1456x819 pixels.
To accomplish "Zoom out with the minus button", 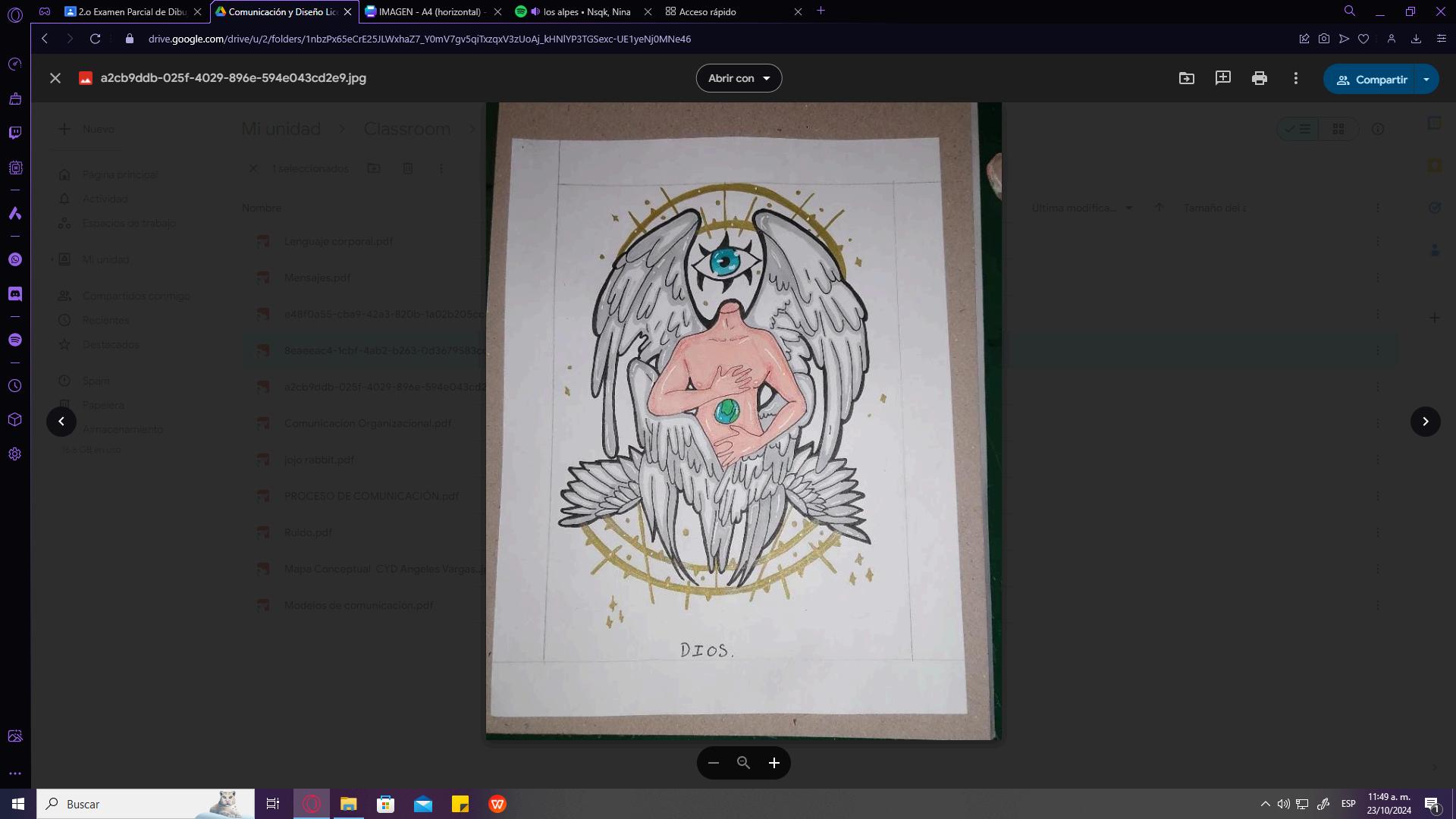I will (x=713, y=763).
